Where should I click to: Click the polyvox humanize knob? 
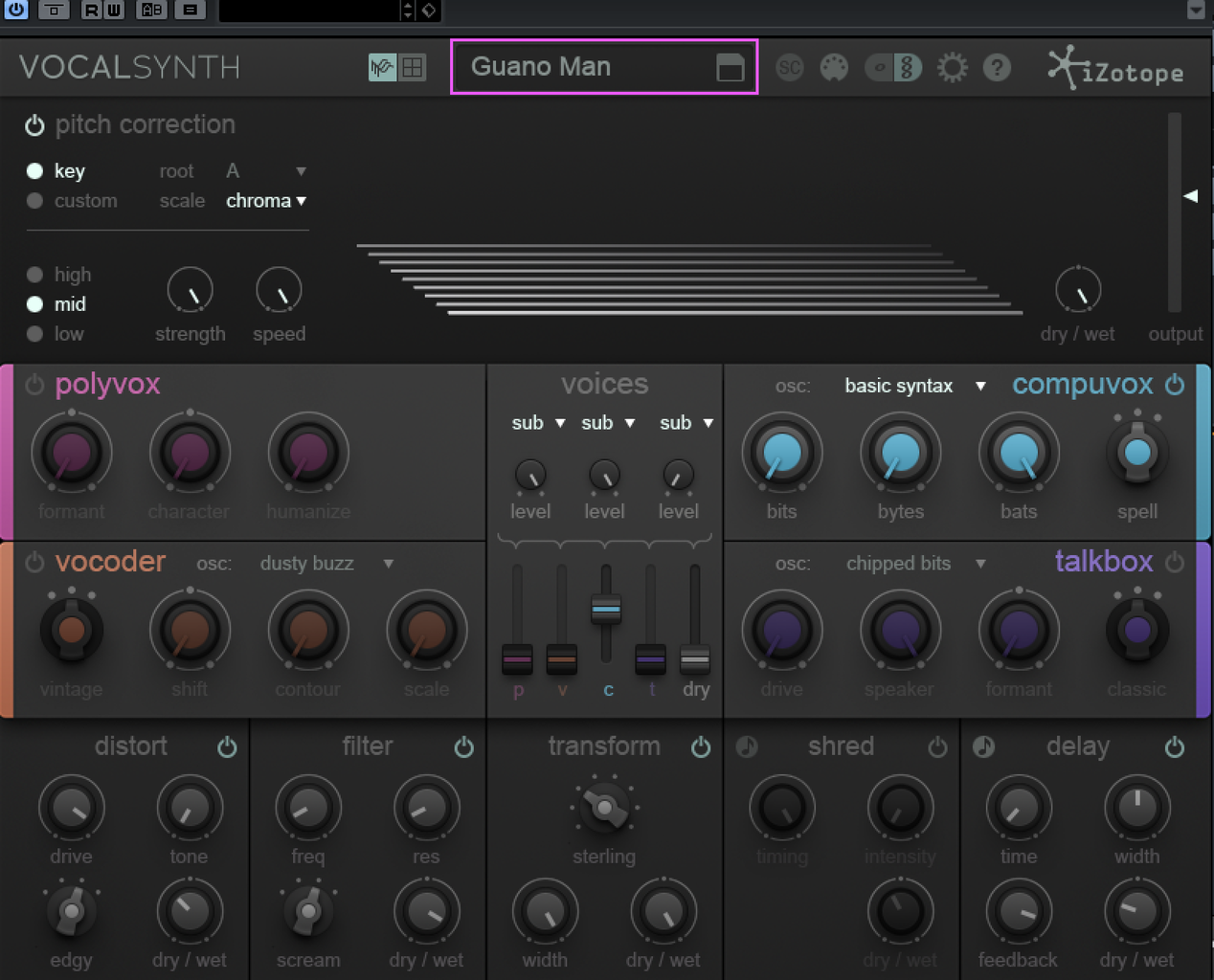[x=307, y=454]
